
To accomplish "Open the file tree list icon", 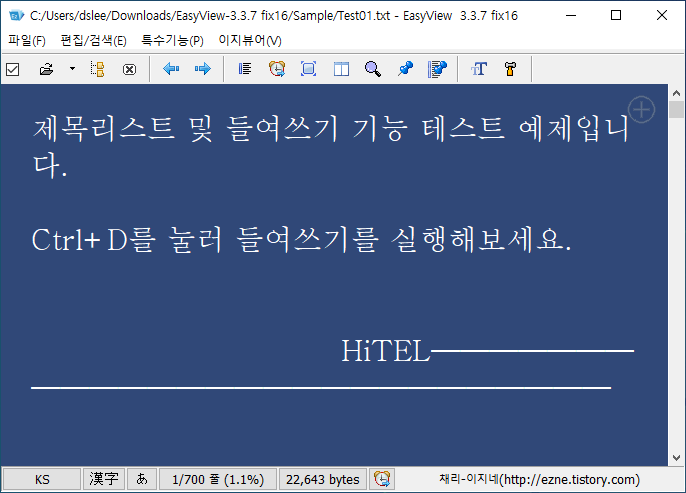I will tap(97, 69).
